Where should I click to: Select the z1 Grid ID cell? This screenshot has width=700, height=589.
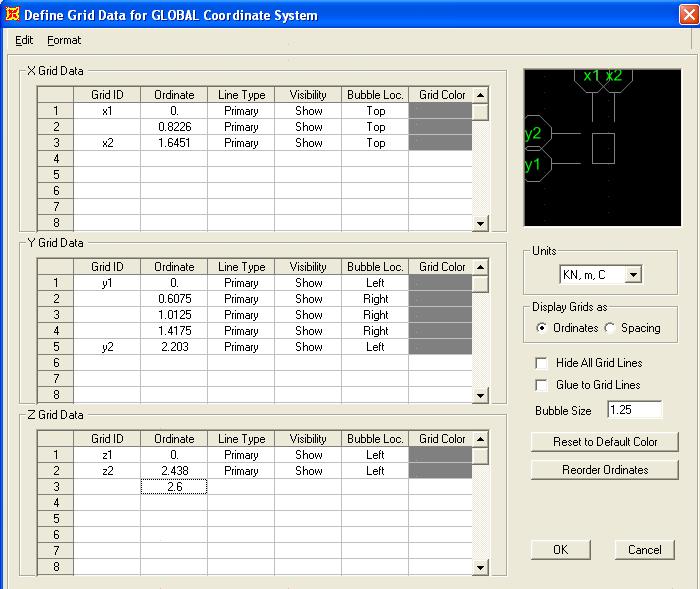pyautogui.click(x=107, y=455)
